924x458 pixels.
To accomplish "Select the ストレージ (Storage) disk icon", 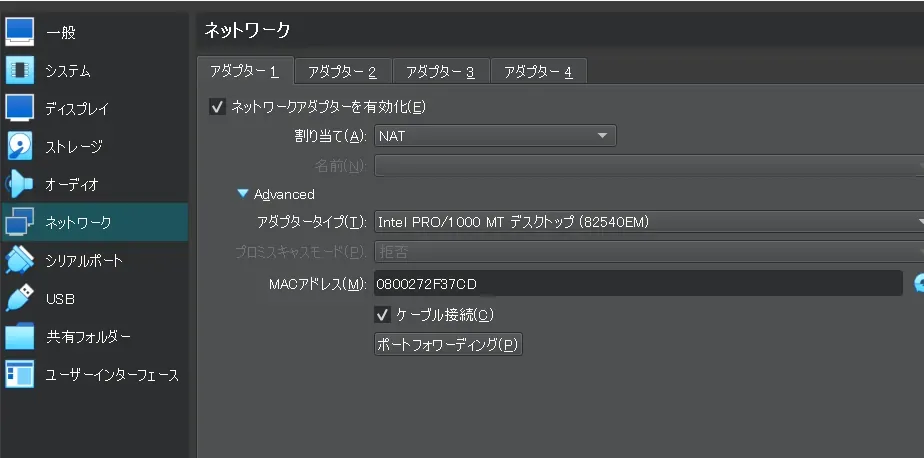I will click(20, 146).
